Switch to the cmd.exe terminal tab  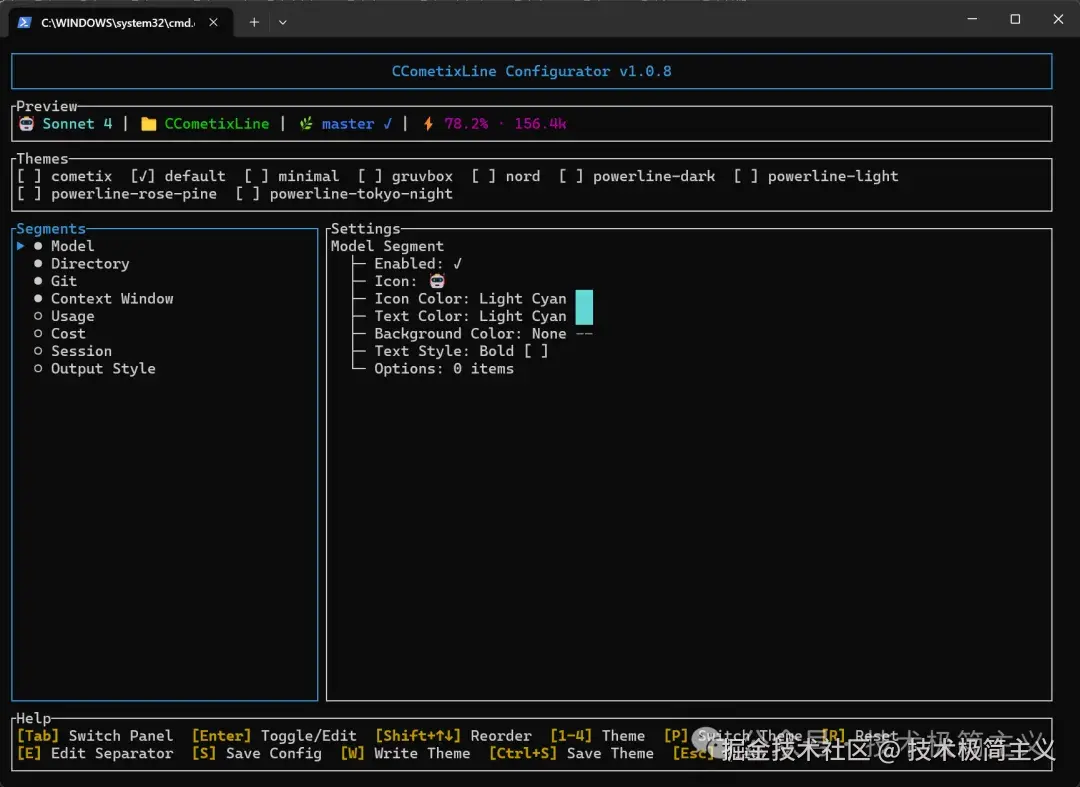point(118,22)
